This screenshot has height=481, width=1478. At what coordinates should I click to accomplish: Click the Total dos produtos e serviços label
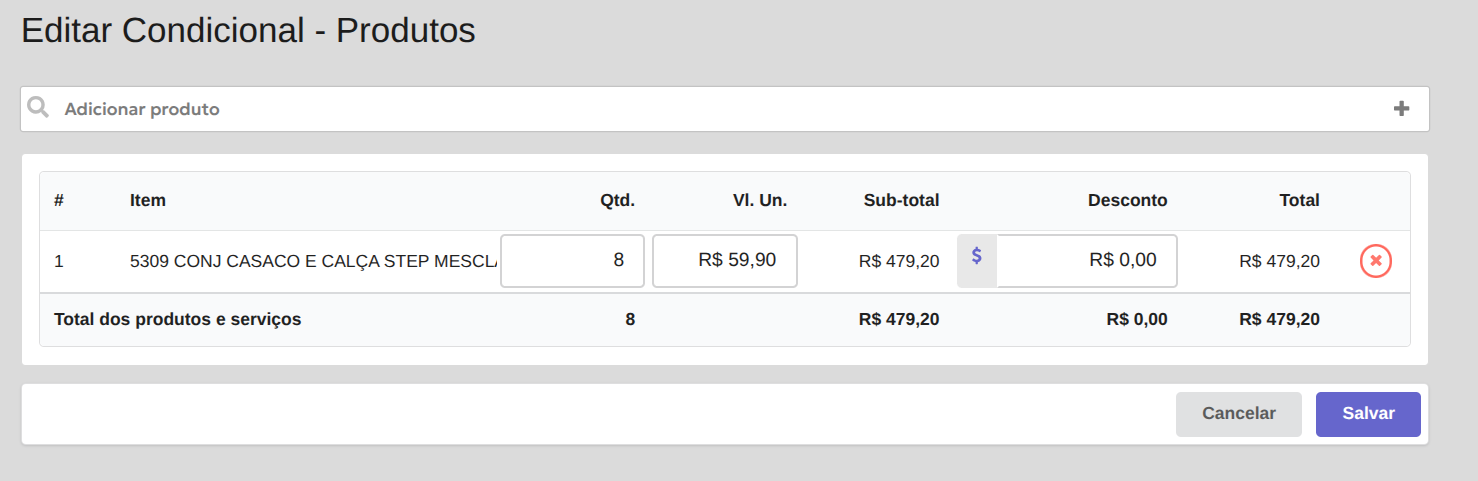177,320
